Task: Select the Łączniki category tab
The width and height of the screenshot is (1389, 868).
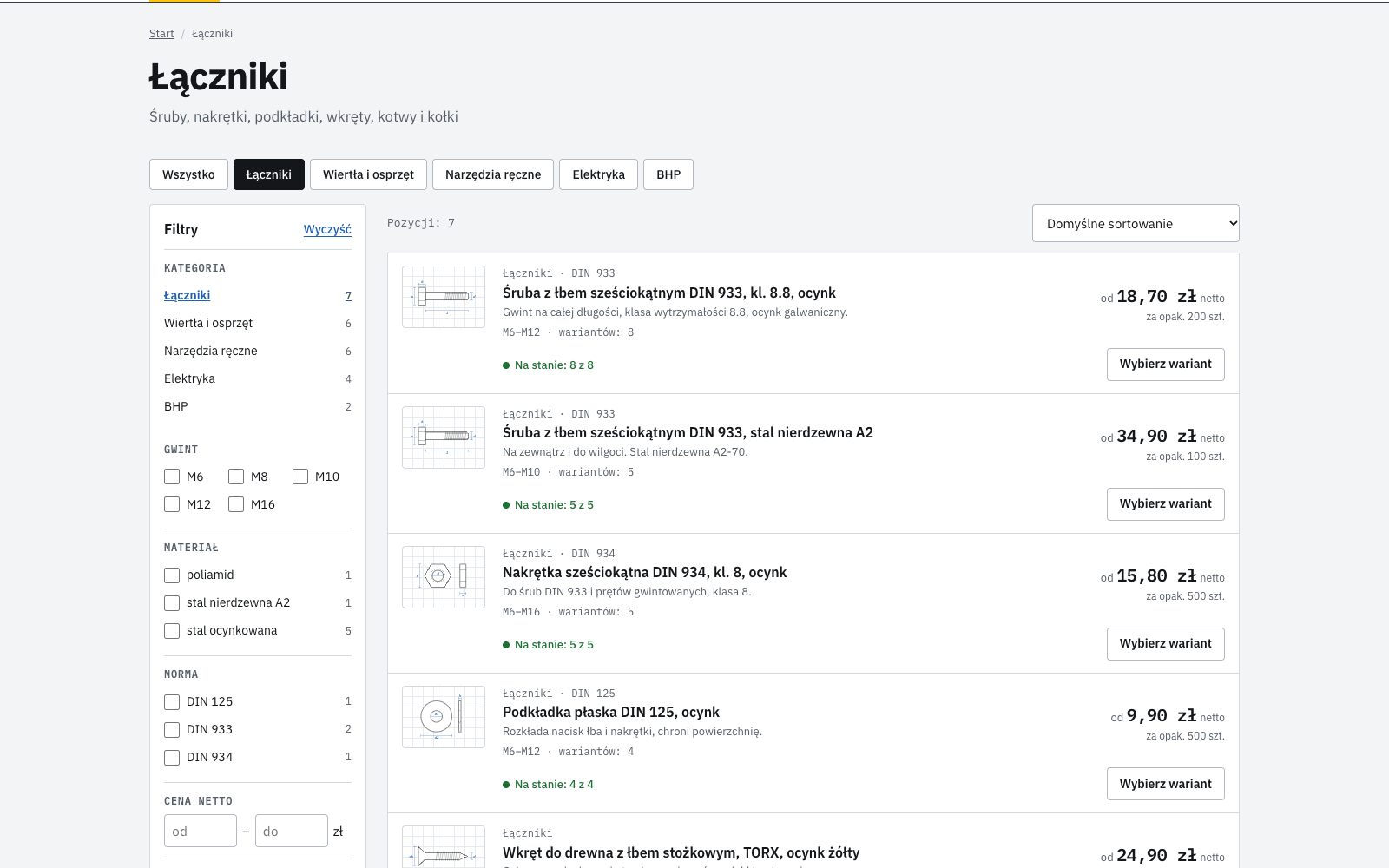Action: click(x=269, y=174)
